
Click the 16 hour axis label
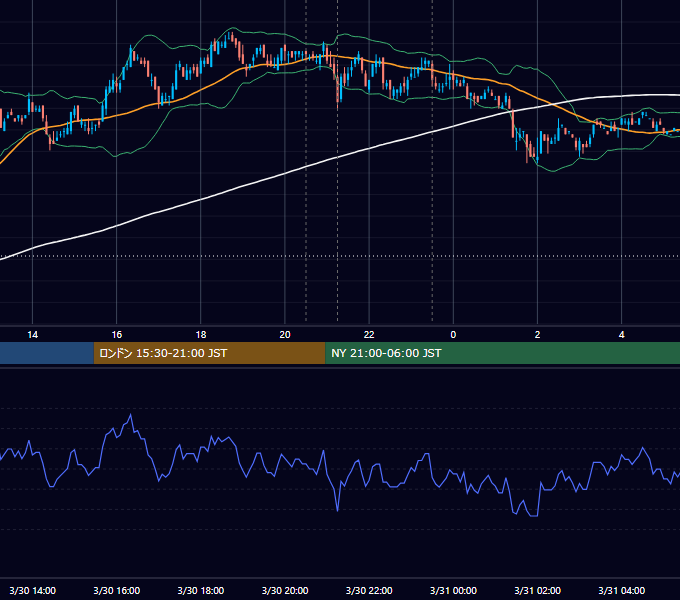tap(117, 335)
